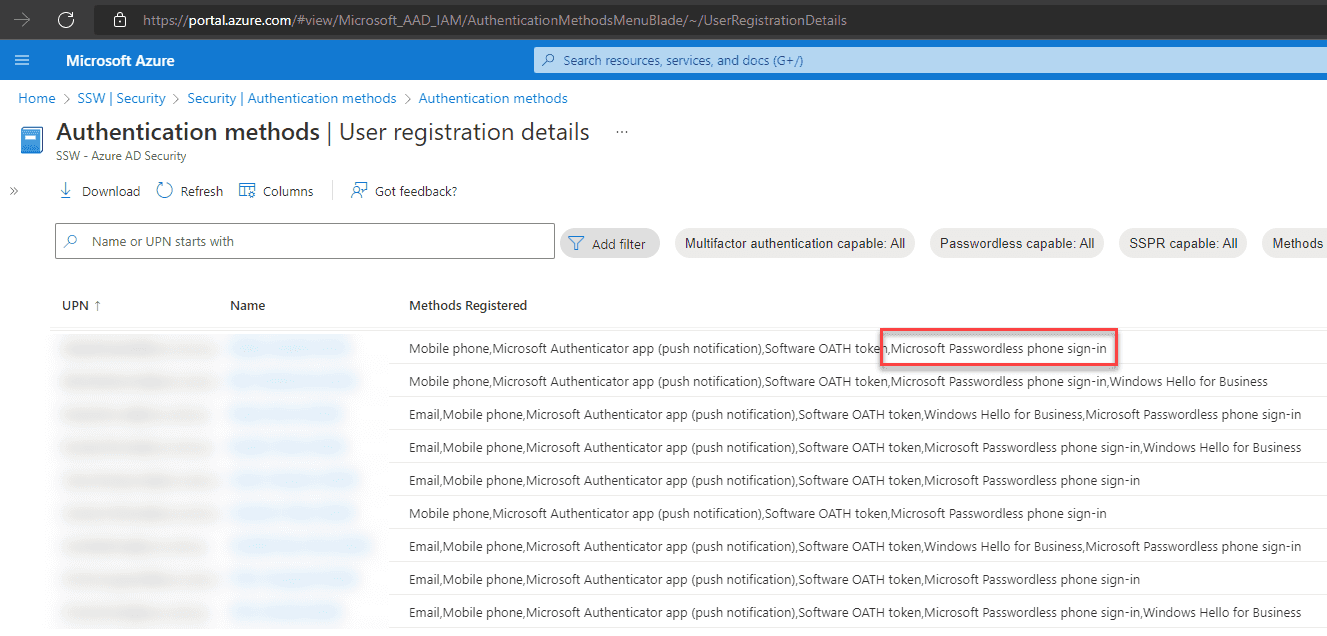Click the browser forward arrow

[22, 19]
